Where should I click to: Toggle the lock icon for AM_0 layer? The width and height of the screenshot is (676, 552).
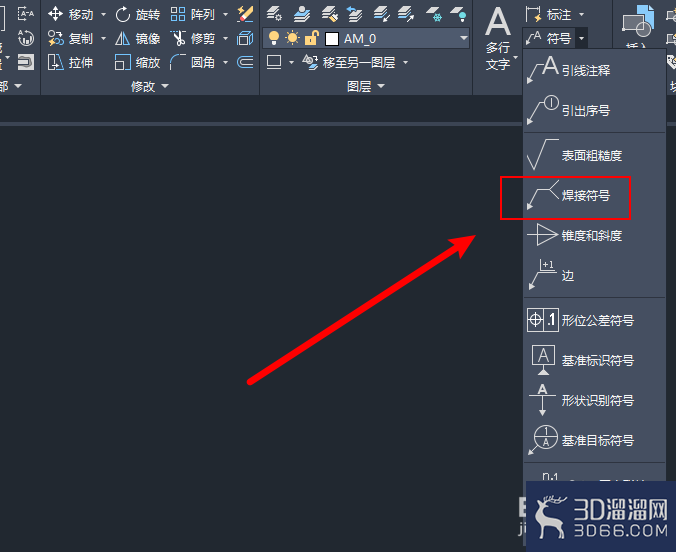311,38
